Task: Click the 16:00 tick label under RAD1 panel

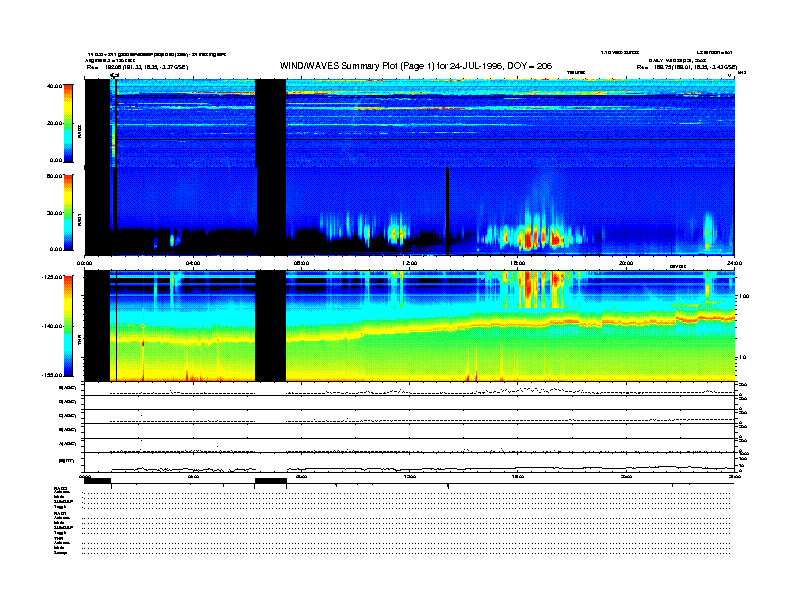Action: click(518, 263)
